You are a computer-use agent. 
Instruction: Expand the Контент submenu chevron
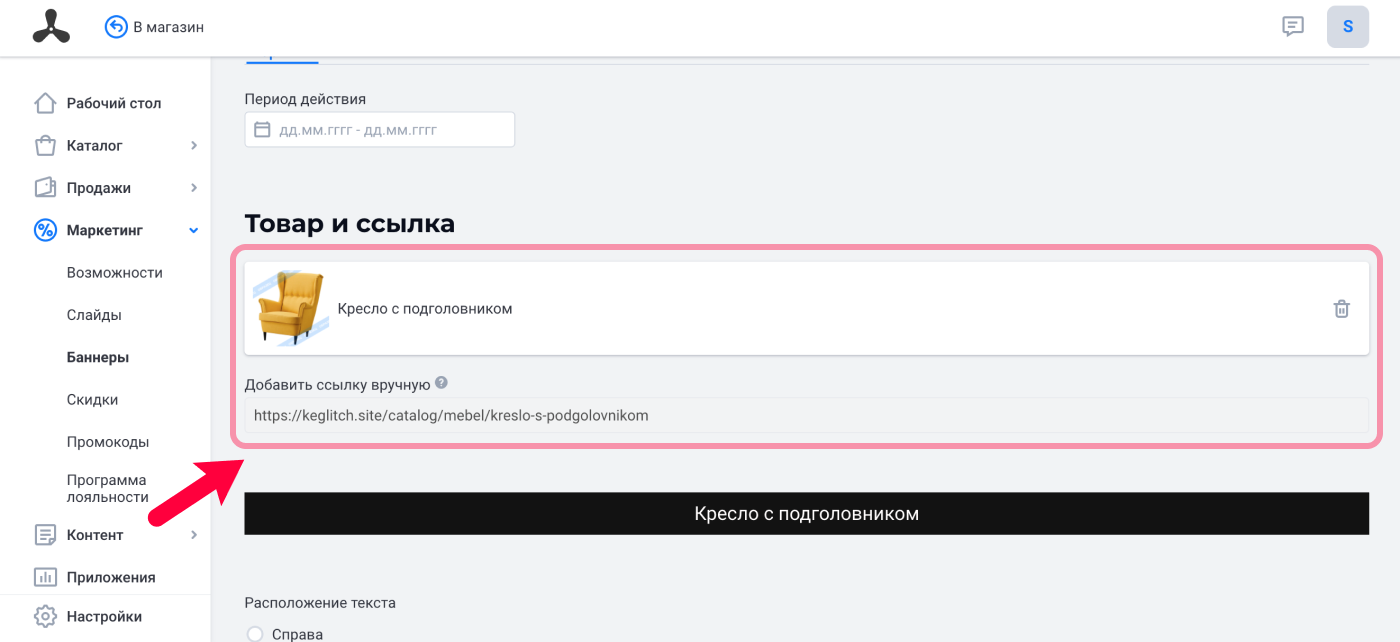194,535
